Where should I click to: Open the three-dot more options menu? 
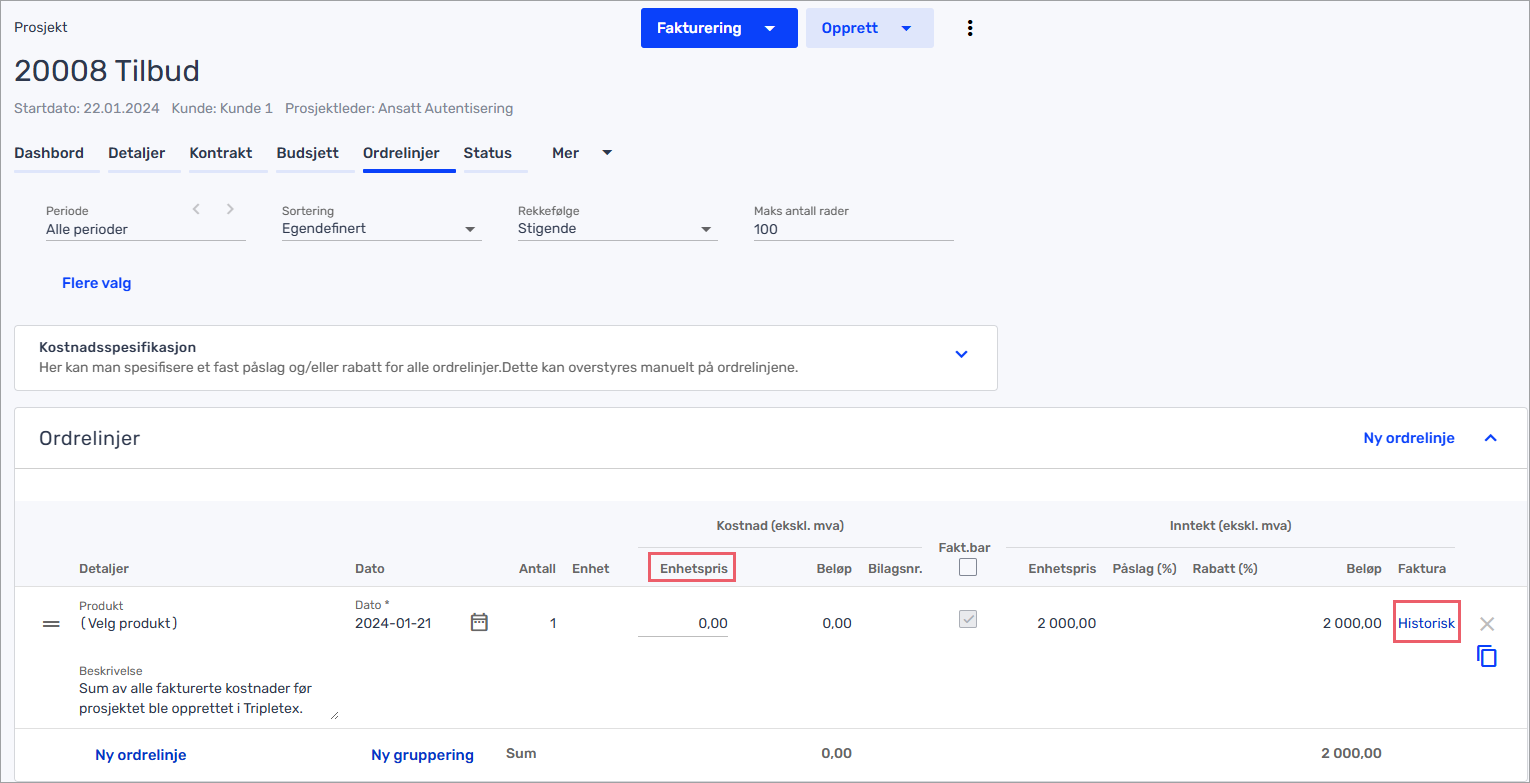[x=969, y=28]
